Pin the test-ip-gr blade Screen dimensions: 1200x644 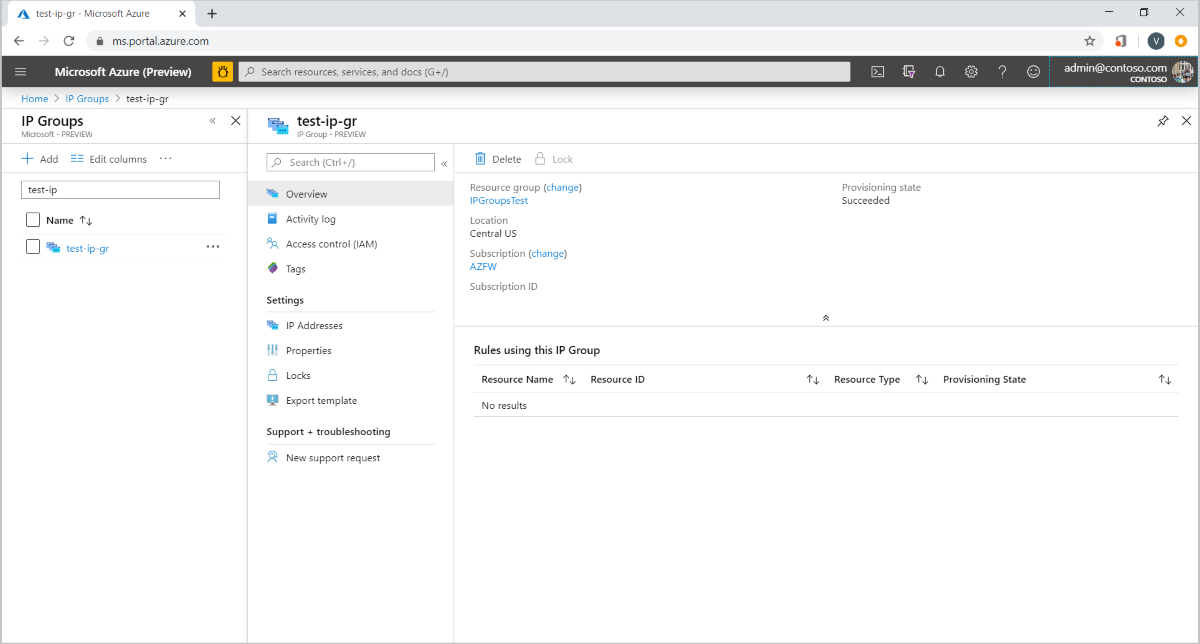click(1162, 121)
